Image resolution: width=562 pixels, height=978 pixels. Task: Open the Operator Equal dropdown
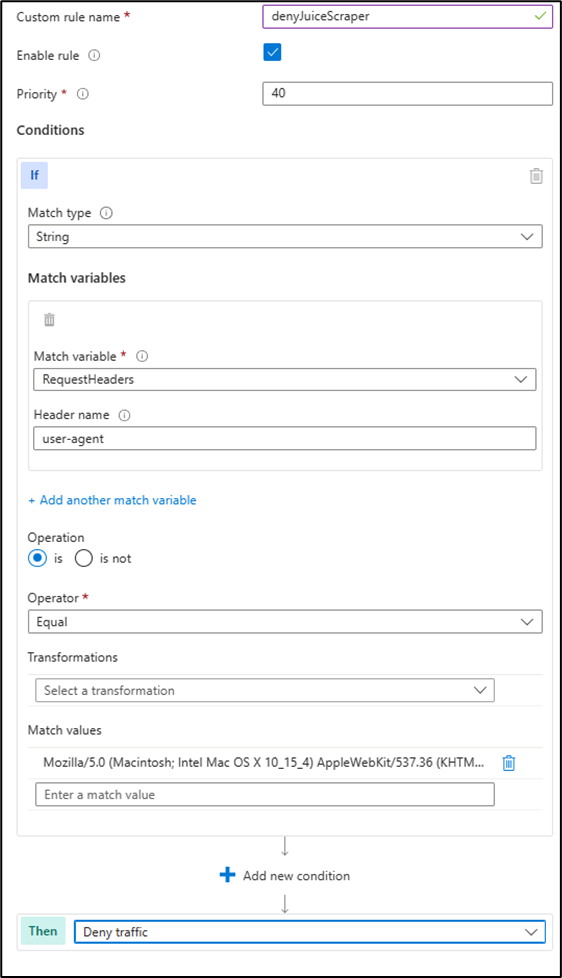[x=285, y=622]
